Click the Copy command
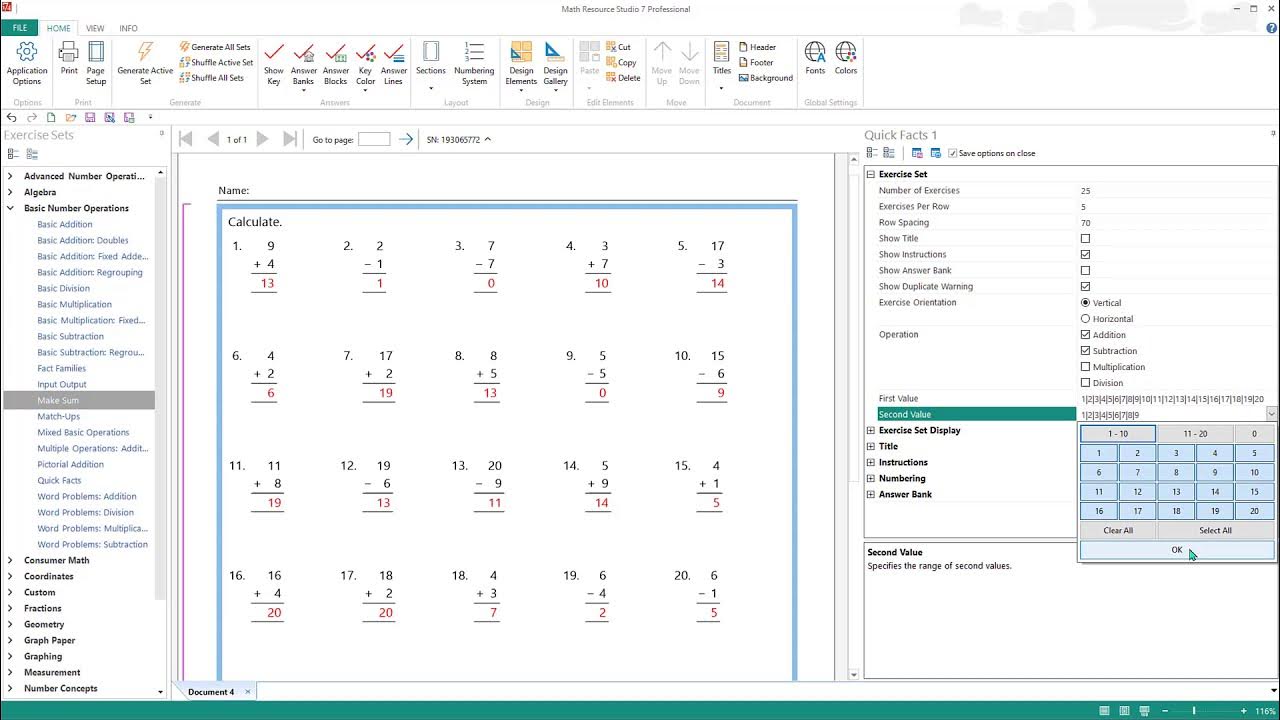This screenshot has height=720, width=1280. 621,62
